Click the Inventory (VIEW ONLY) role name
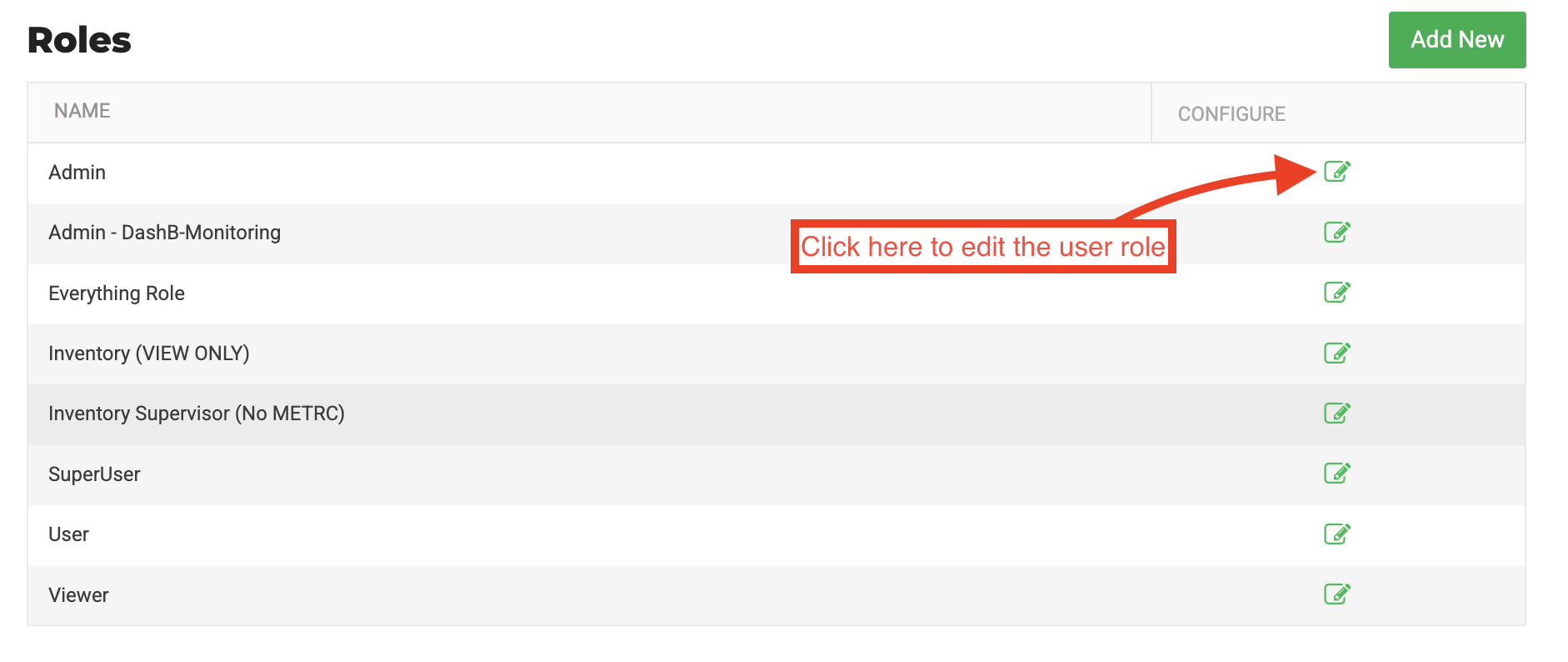This screenshot has width=1568, height=662. click(x=148, y=353)
